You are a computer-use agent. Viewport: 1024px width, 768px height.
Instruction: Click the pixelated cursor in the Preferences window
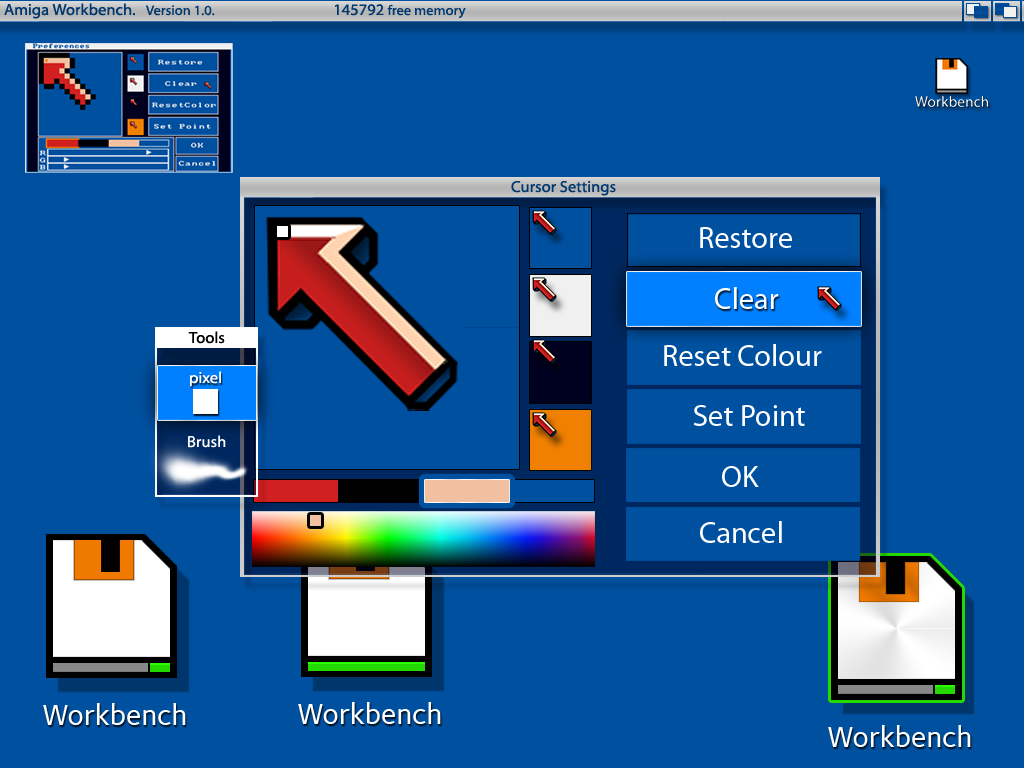(69, 82)
